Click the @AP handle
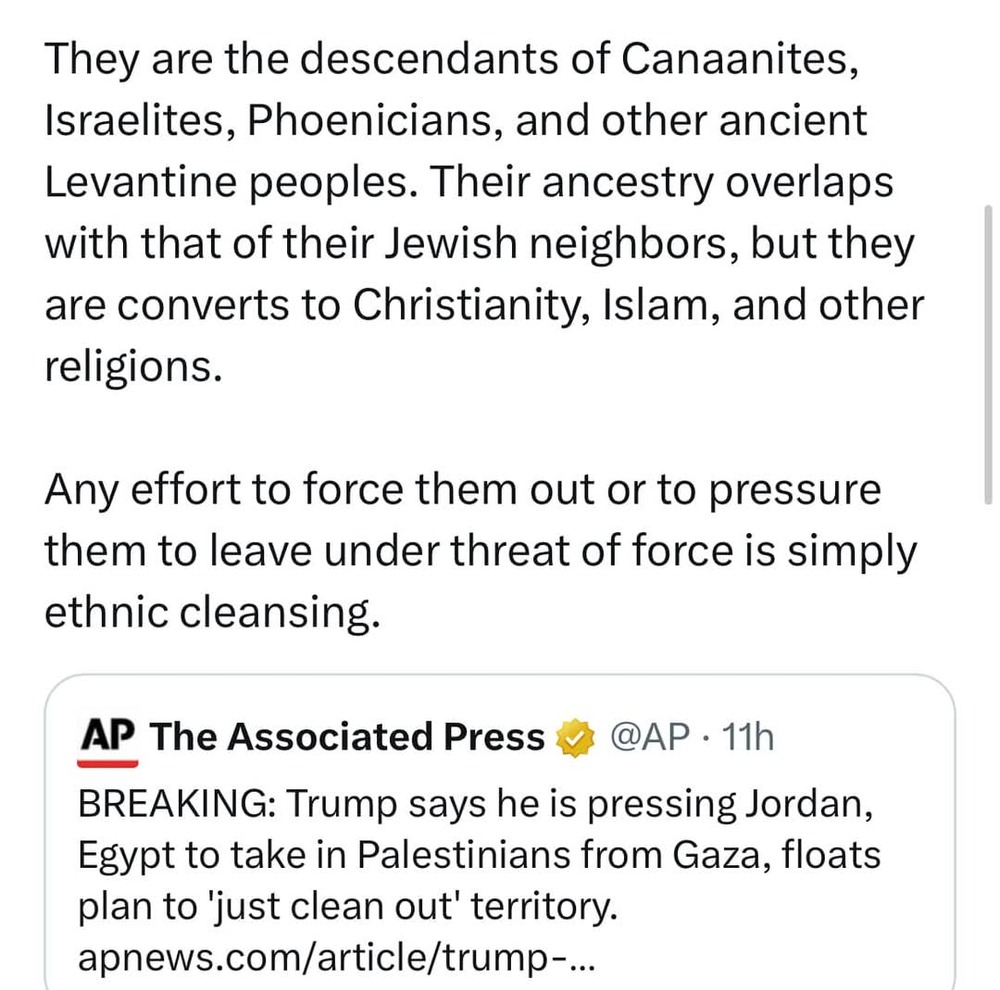Image resolution: width=1000 pixels, height=990 pixels. tap(651, 738)
